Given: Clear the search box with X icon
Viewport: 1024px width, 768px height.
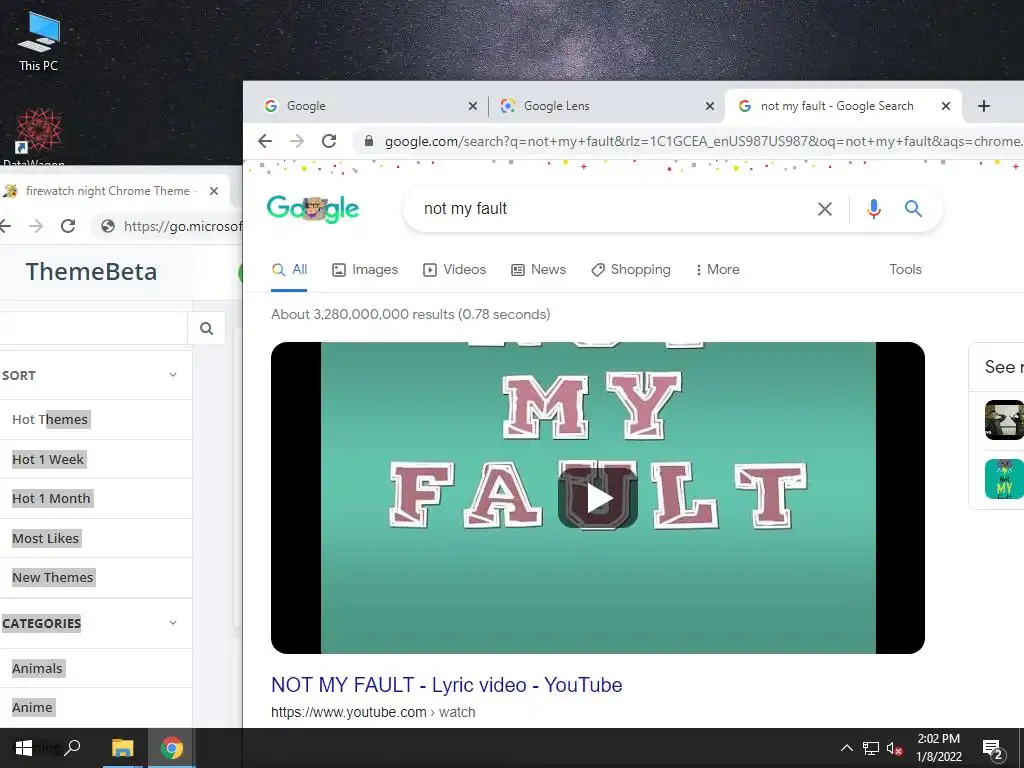Looking at the screenshot, I should [x=825, y=209].
